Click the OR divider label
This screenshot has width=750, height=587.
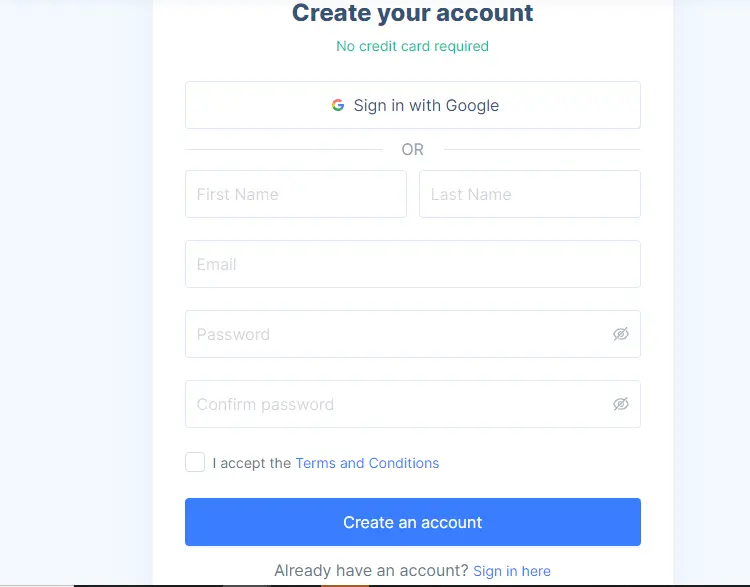tap(412, 149)
